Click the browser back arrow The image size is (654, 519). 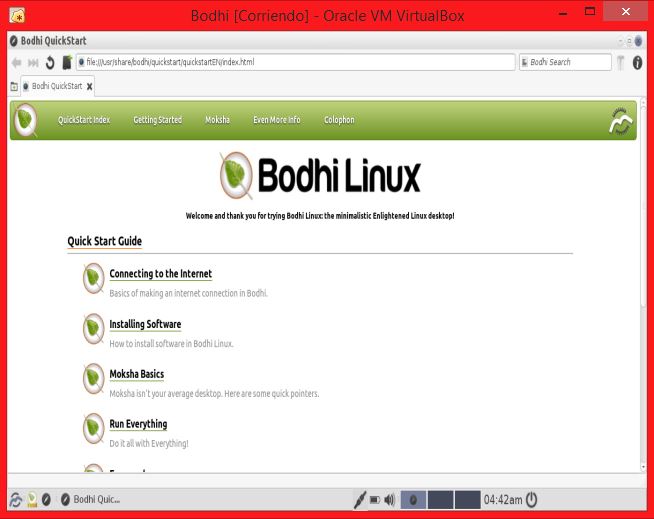(17, 62)
